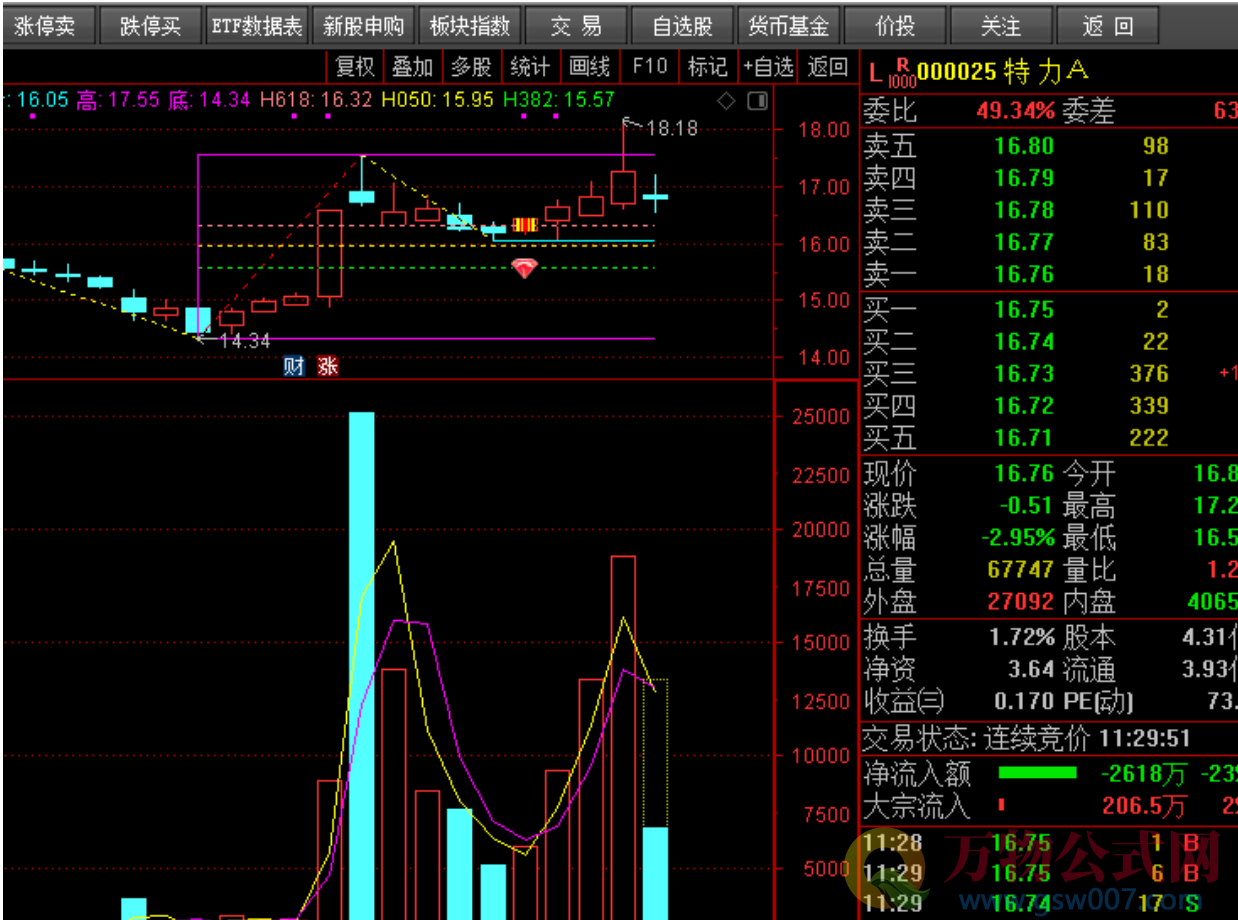Viewport: 1238px width, 920px height.
Task: Open 新股申购 page
Action: [x=363, y=26]
